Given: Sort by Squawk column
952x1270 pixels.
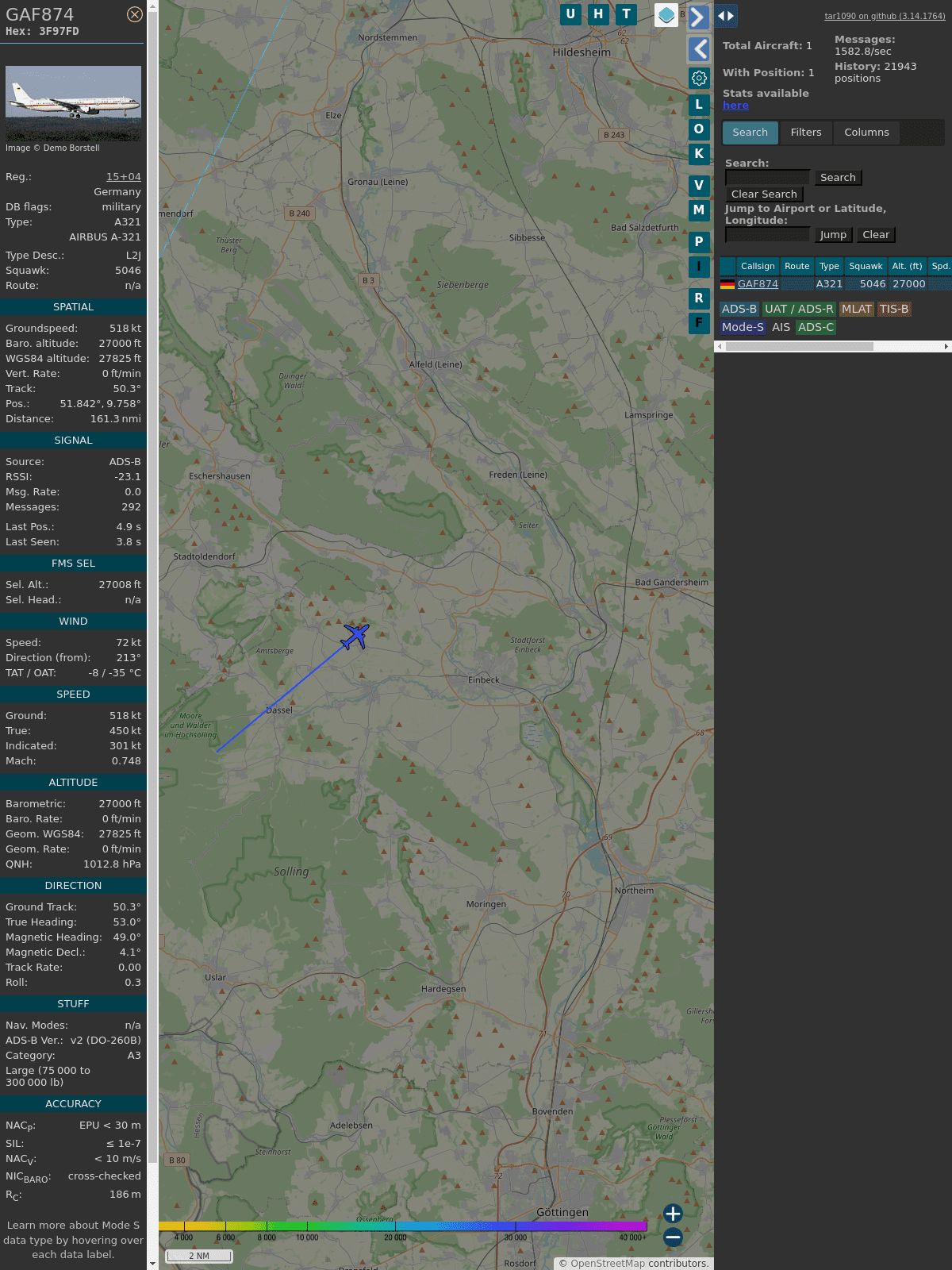Looking at the screenshot, I should [866, 266].
